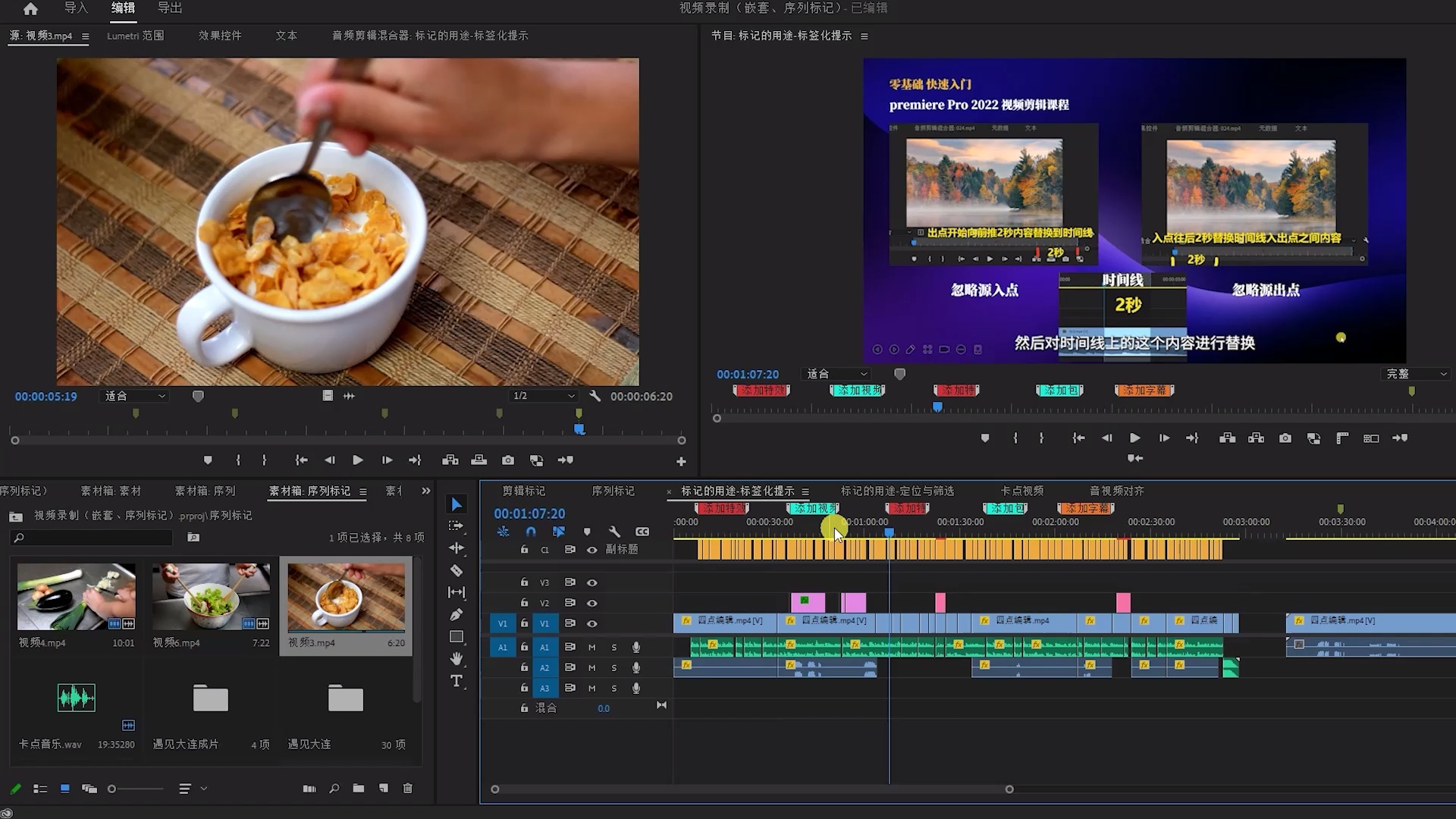Select the Track Select Forward tool
The width and height of the screenshot is (1456, 819).
coord(457,526)
